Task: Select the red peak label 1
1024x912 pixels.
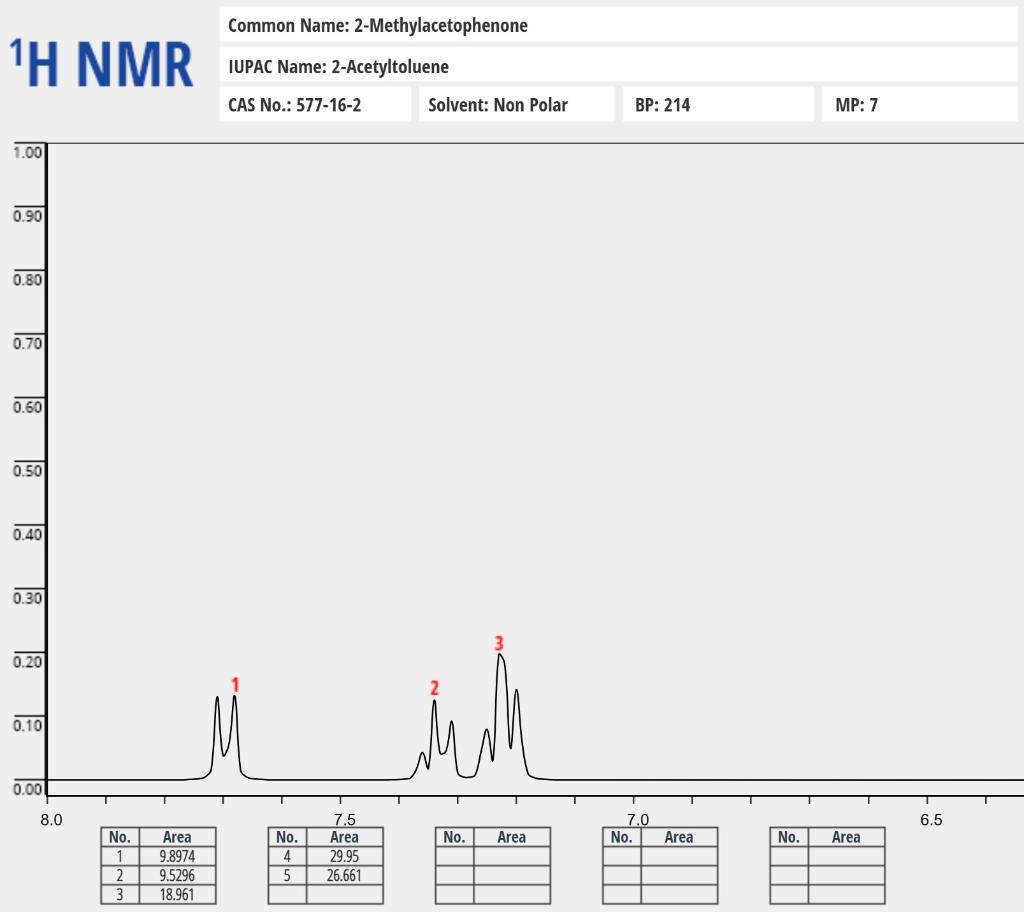Action: click(234, 686)
